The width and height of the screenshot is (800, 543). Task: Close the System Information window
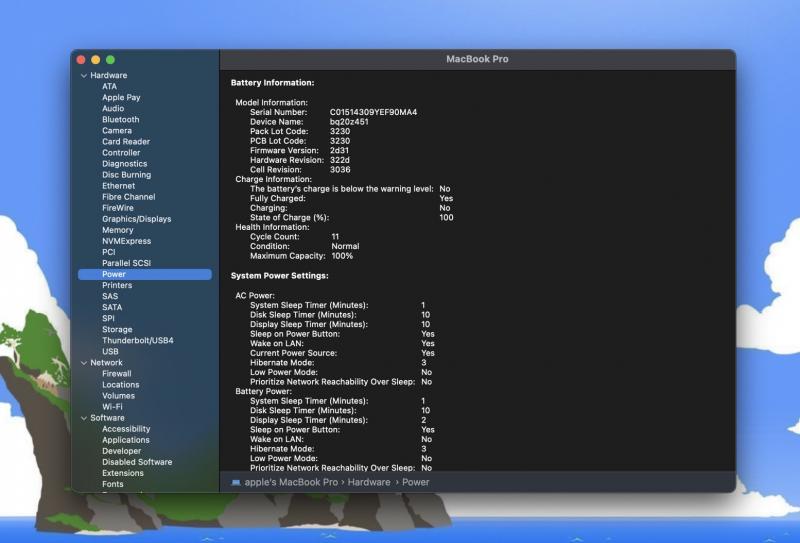81,60
